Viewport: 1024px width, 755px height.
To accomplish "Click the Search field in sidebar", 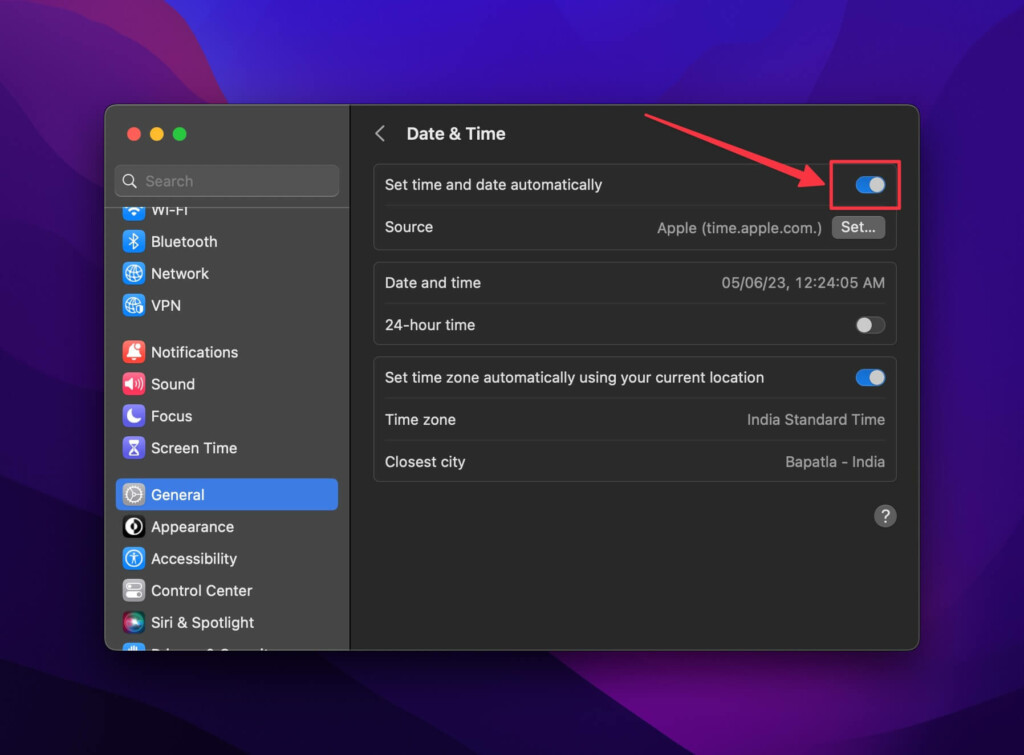I will (227, 181).
